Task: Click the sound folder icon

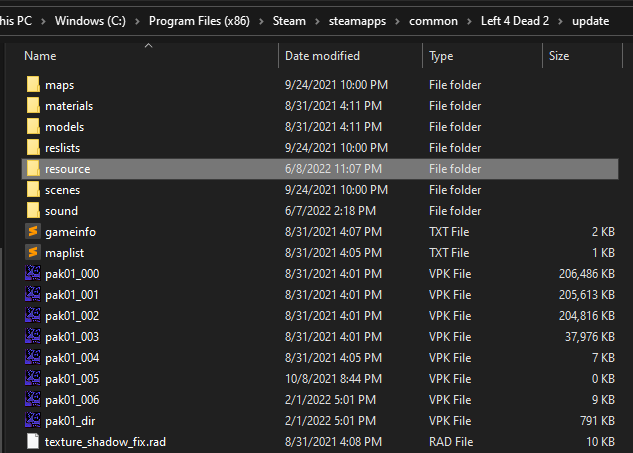Action: coord(33,211)
